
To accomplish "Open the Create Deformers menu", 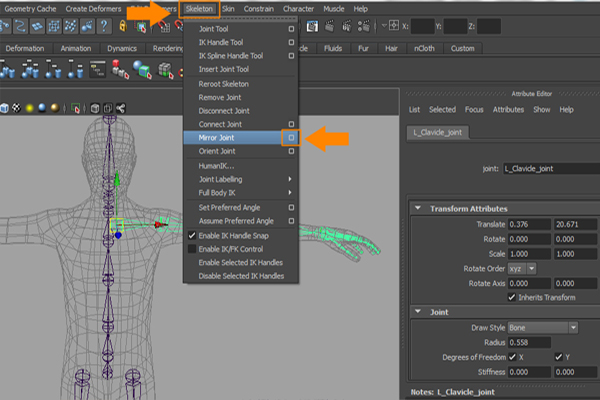I will [x=93, y=9].
